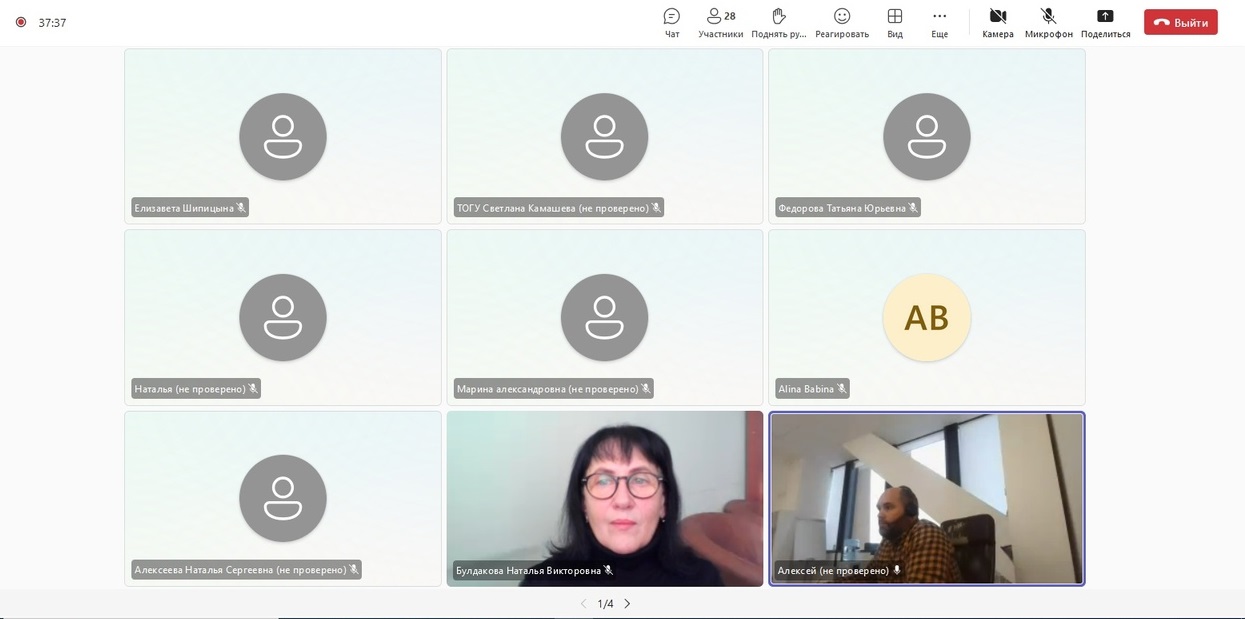This screenshot has height=619, width=1245.
Task: Leave the meeting with the red button
Action: pos(1181,22)
